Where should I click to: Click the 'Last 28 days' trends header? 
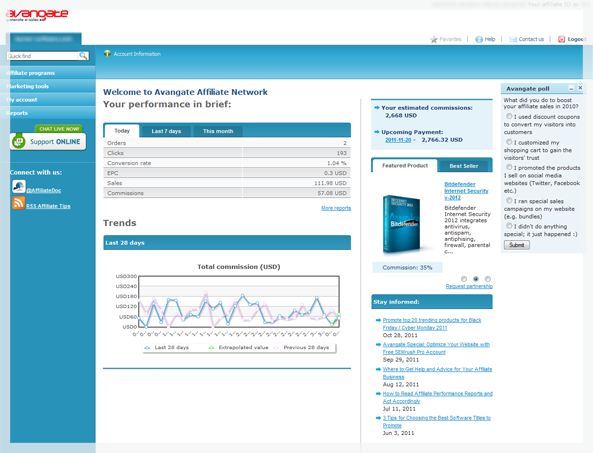[227, 243]
